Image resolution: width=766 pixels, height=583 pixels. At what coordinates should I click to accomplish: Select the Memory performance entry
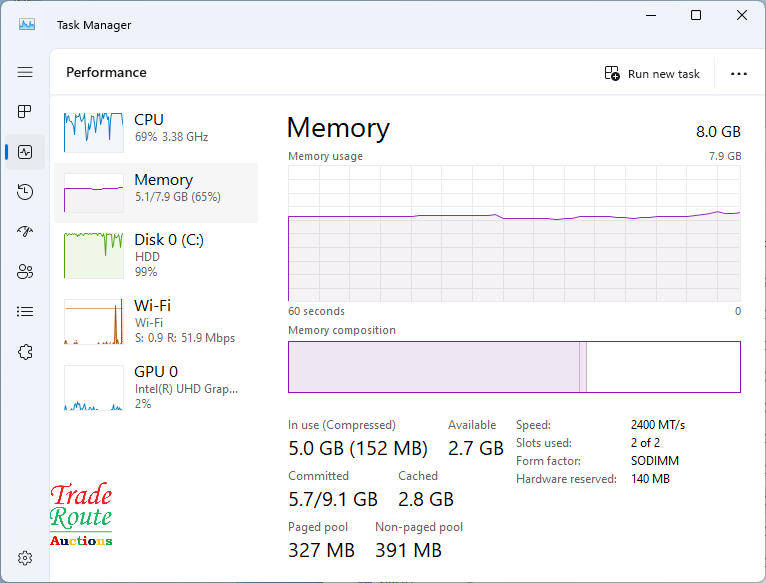pos(156,190)
